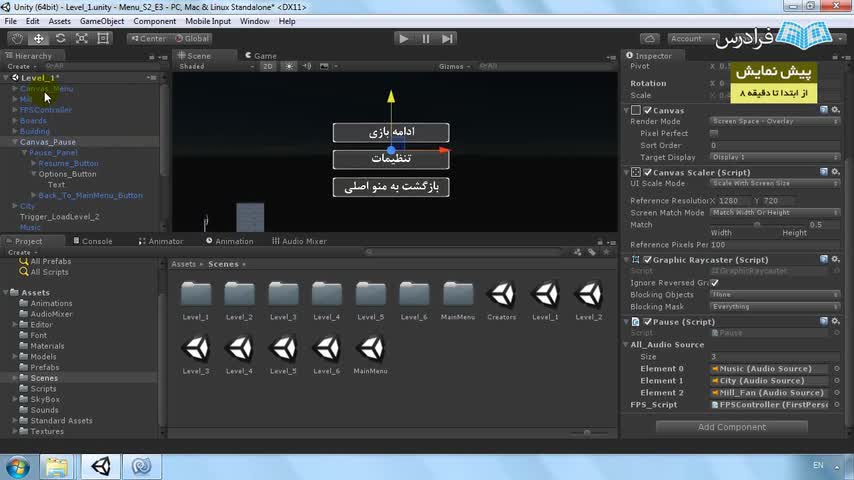Click the Step frame button

447,38
